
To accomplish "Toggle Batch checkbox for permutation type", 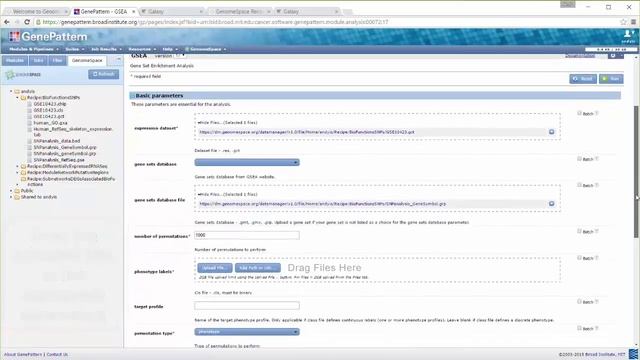I will point(579,328).
